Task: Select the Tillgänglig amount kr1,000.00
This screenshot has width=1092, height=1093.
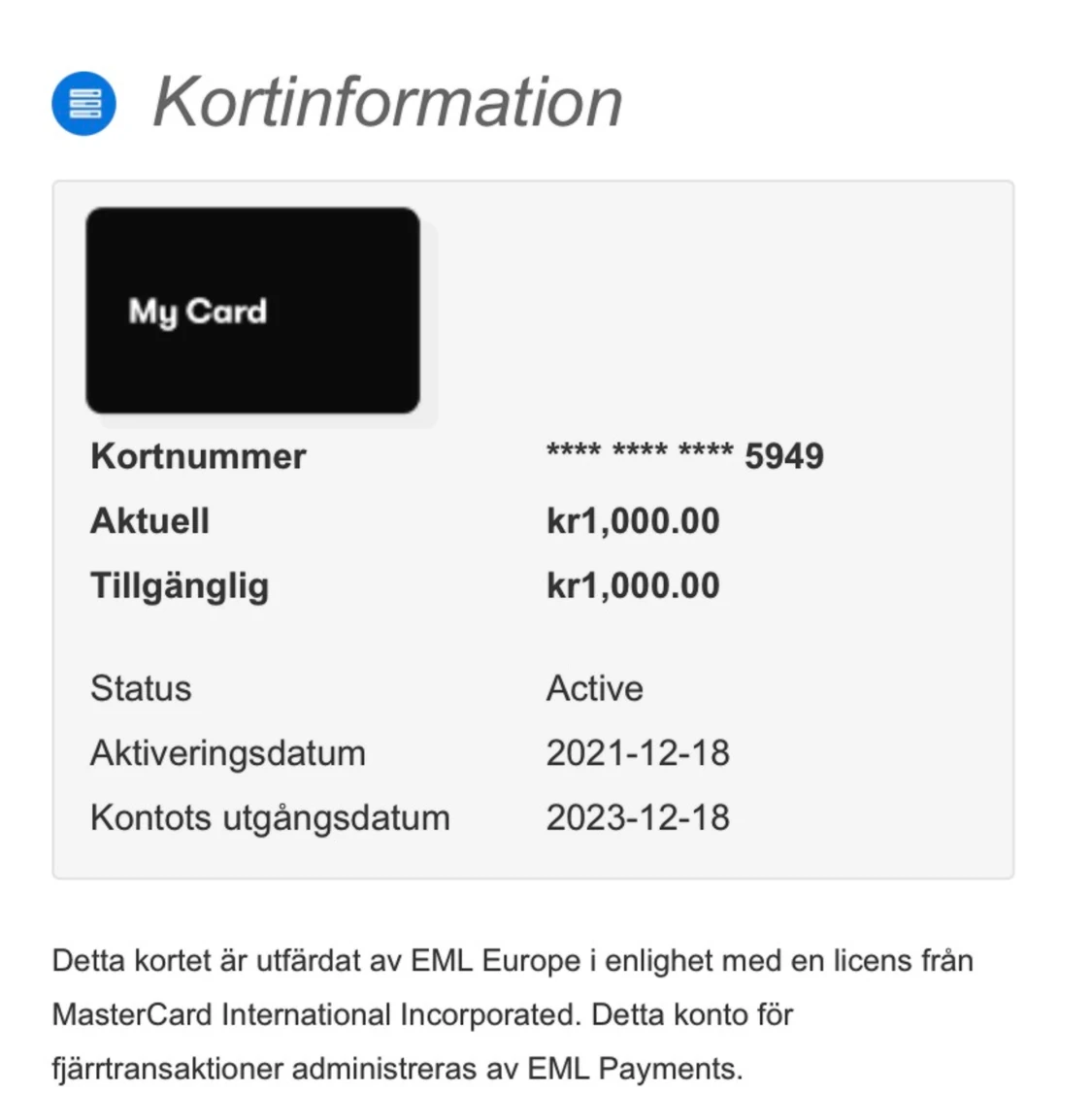Action: tap(633, 585)
